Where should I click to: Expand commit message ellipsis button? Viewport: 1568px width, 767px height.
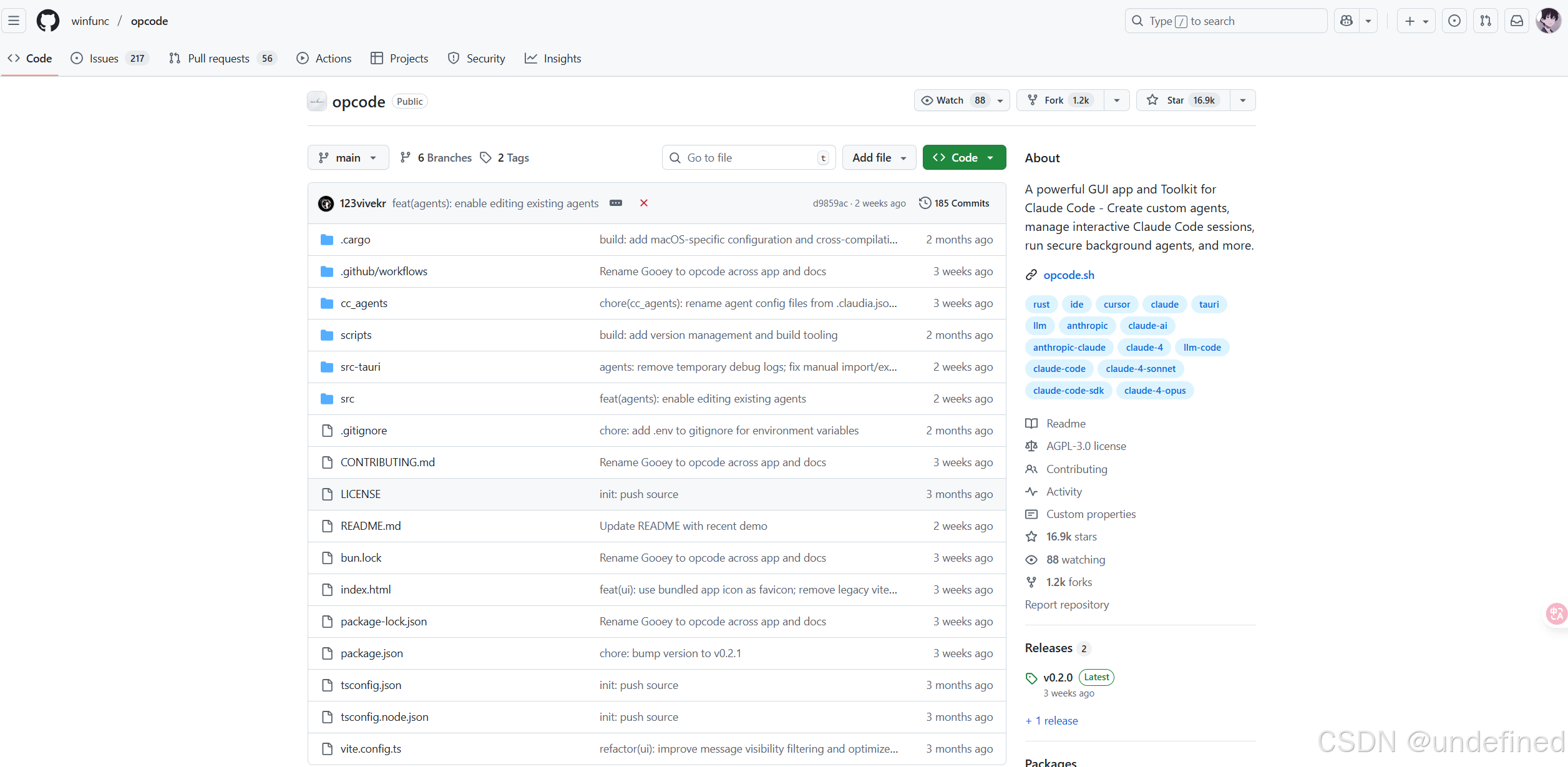[616, 203]
